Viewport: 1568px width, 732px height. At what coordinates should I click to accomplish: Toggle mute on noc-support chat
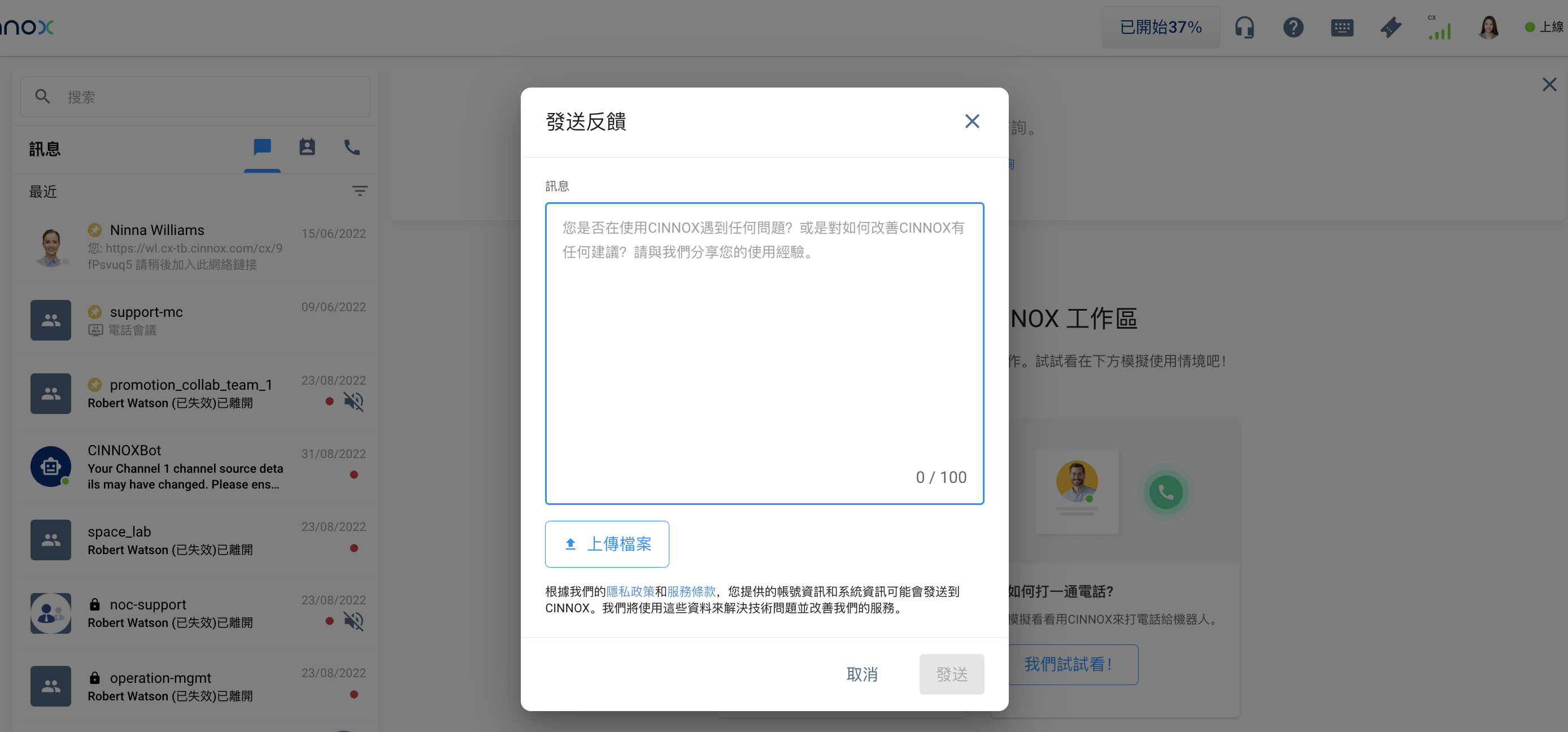tap(353, 621)
